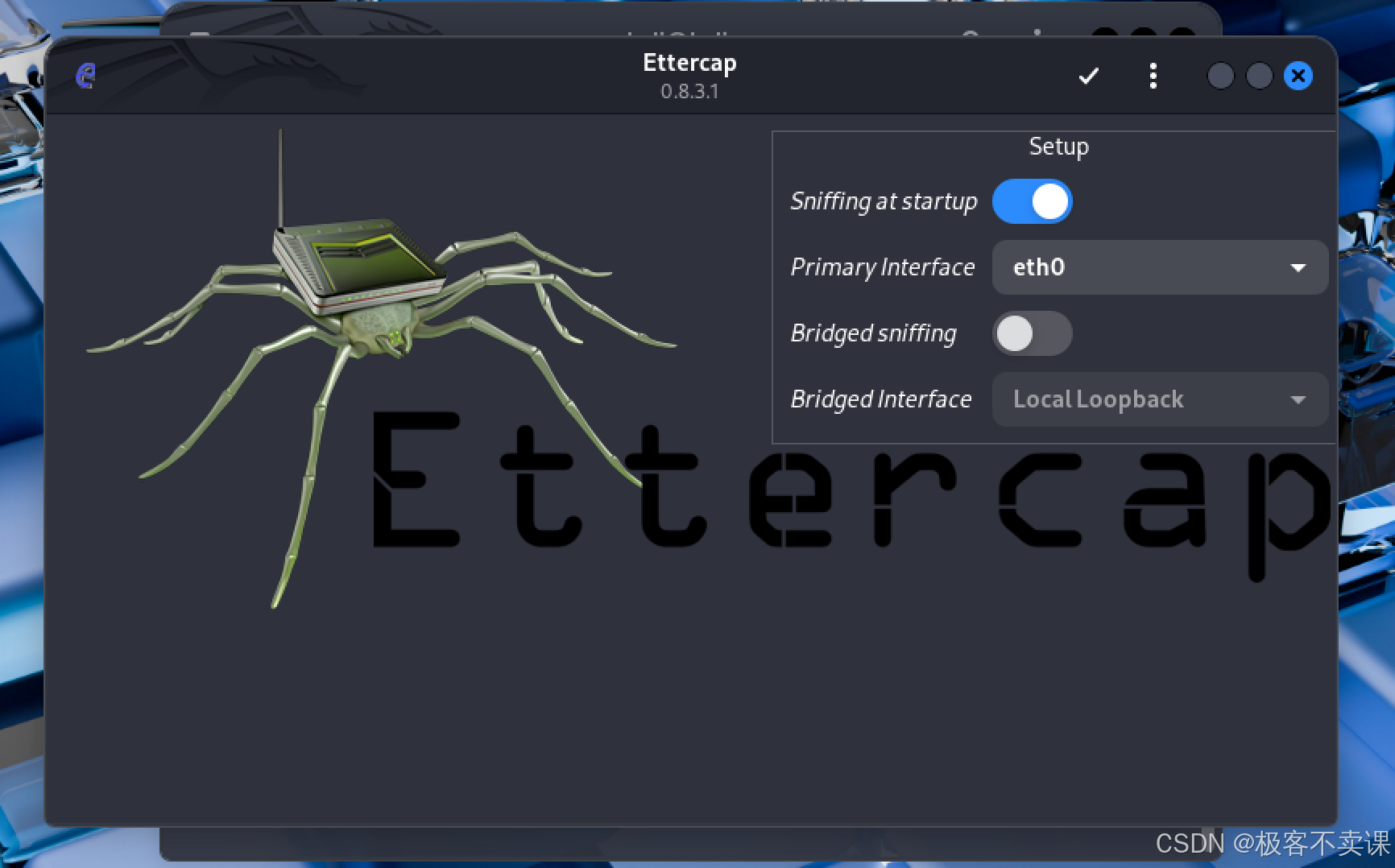Screen dimensions: 1395x868
Task: Enable the Bridged sniffing switch
Action: coord(1032,333)
